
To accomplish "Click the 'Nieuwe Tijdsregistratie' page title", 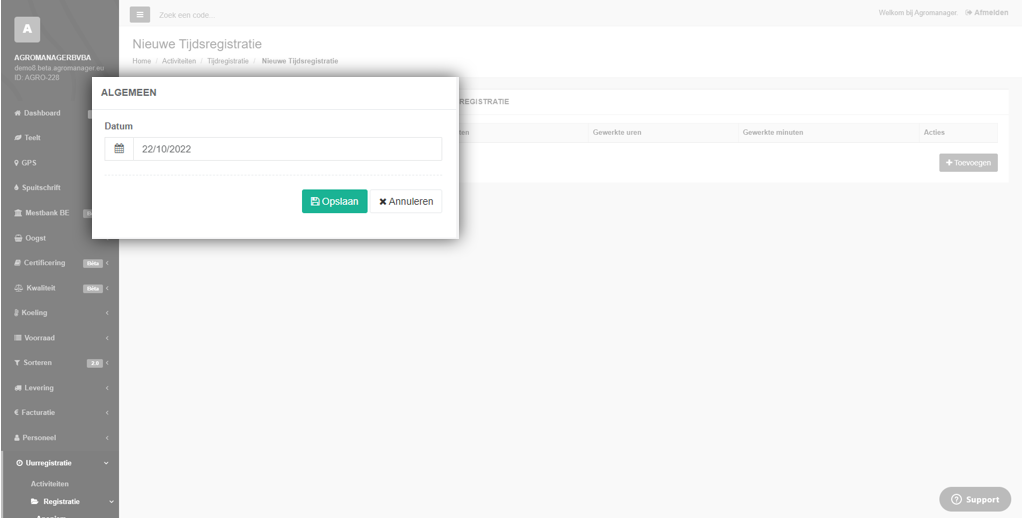I will coord(197,44).
